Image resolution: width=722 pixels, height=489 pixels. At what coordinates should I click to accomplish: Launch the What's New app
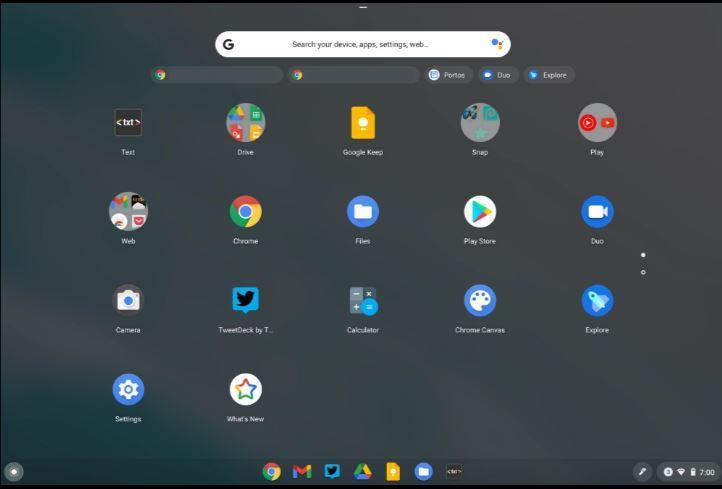click(245, 390)
